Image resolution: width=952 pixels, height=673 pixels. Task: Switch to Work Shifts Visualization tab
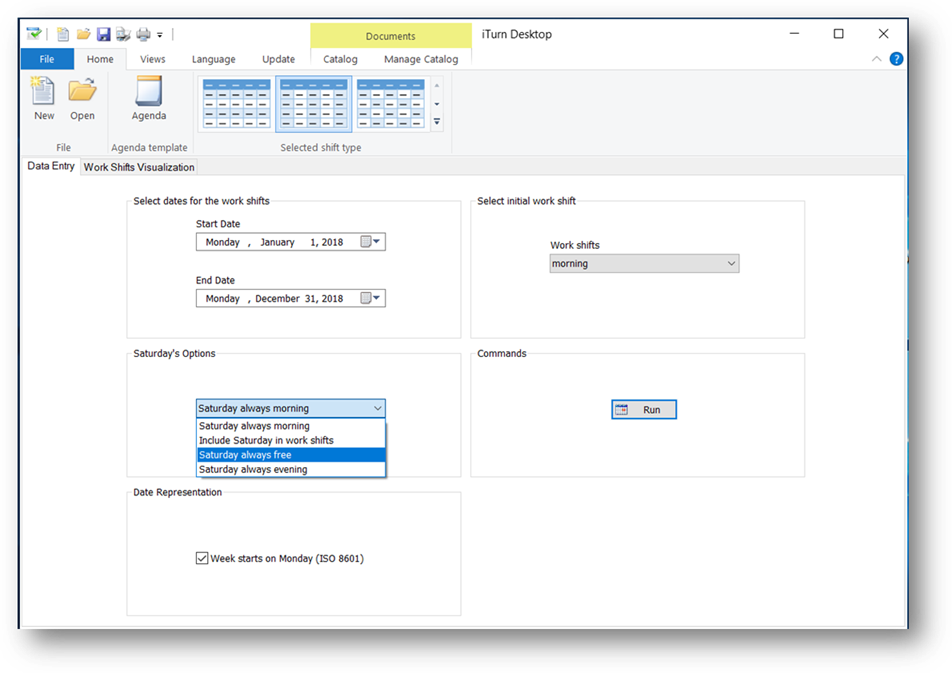[139, 167]
